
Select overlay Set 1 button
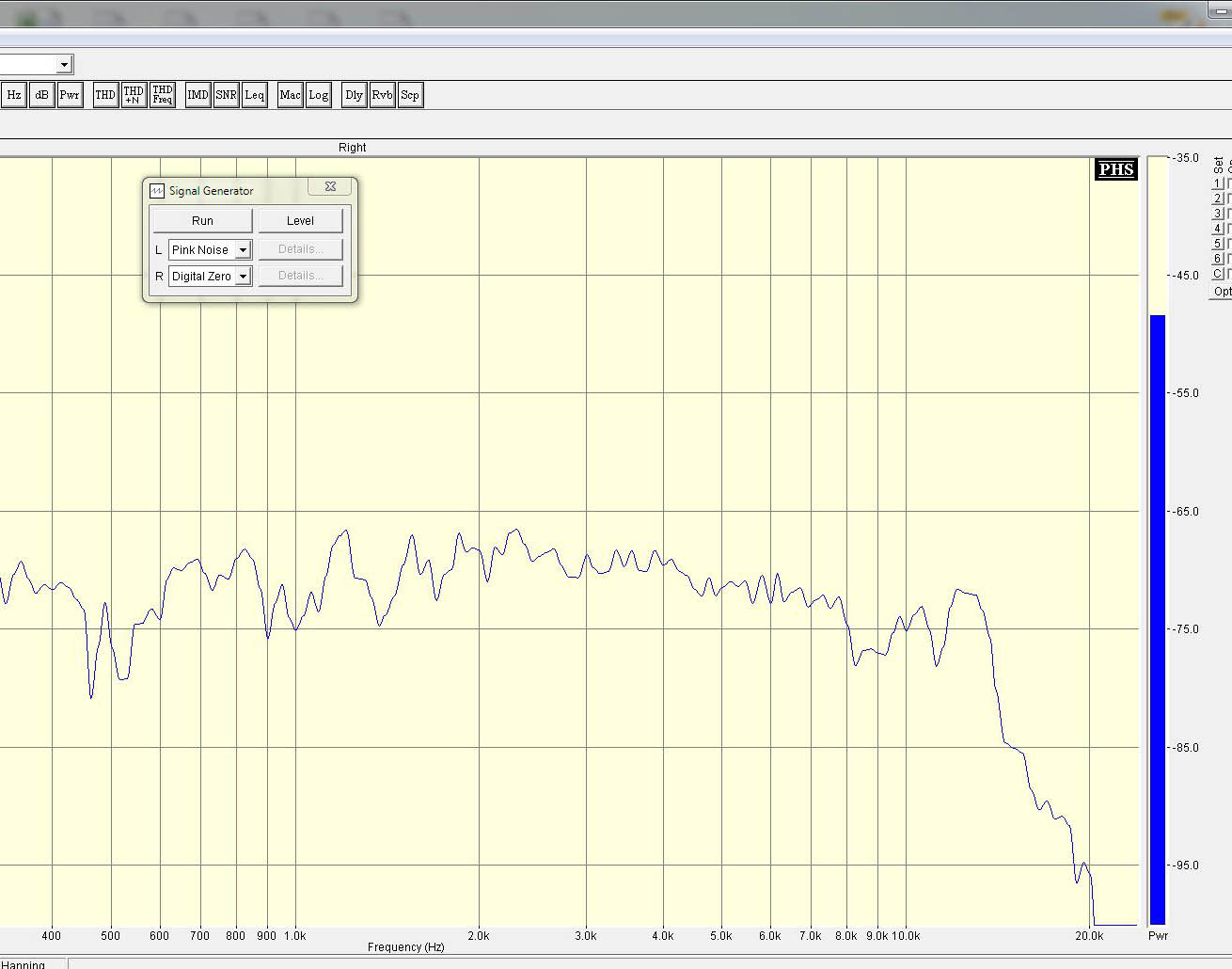[x=1217, y=183]
